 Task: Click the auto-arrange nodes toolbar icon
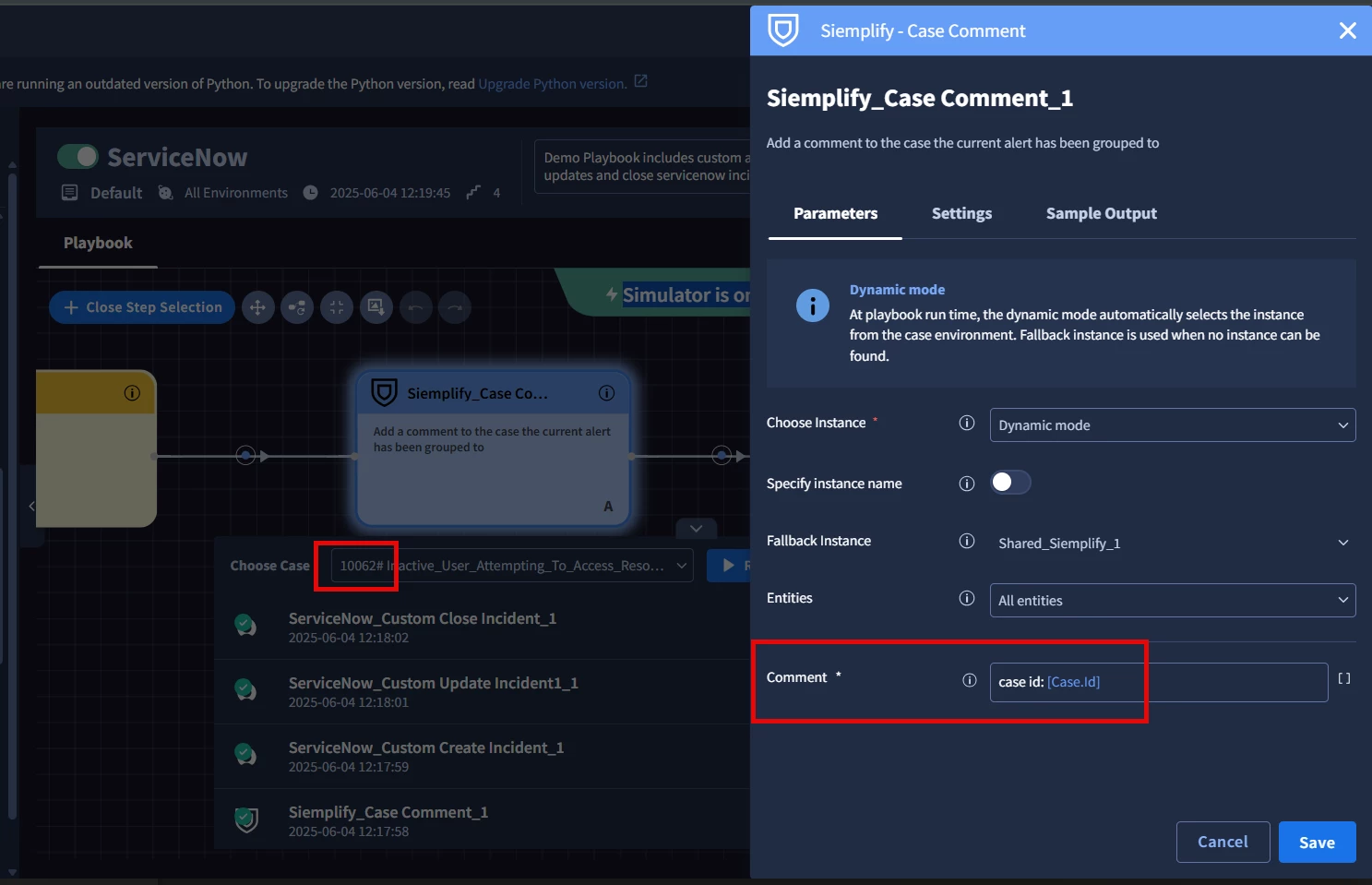click(x=297, y=307)
